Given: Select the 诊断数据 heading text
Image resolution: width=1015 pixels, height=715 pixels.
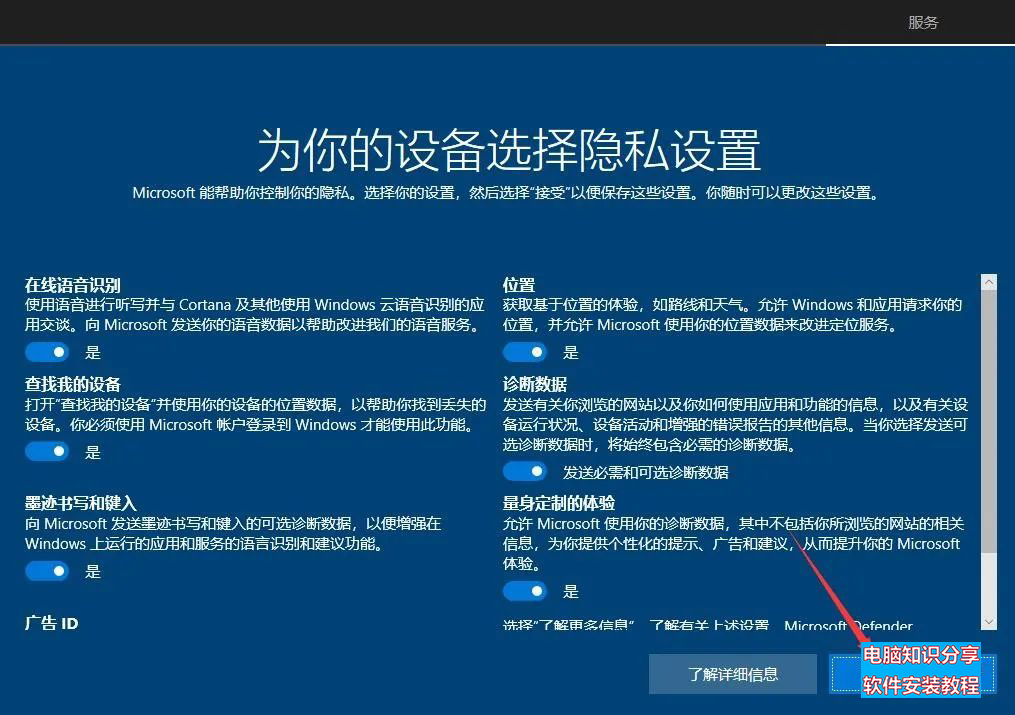Looking at the screenshot, I should (535, 384).
